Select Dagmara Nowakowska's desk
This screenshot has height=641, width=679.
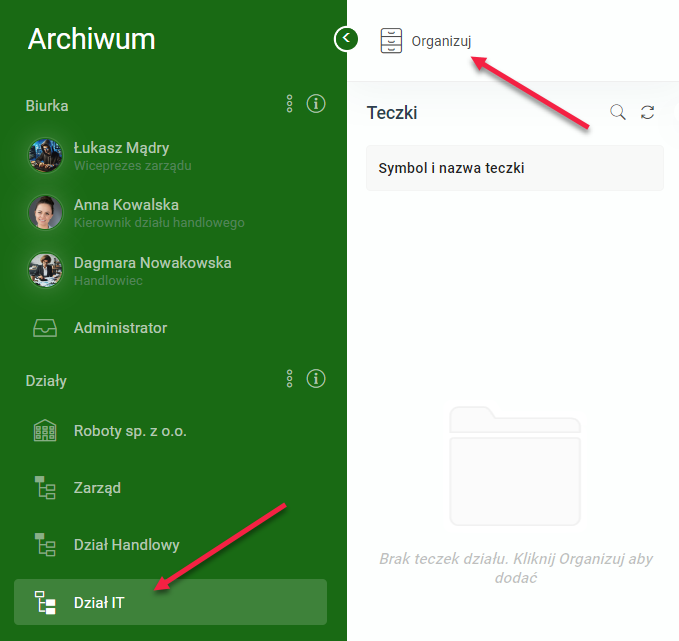pyautogui.click(x=170, y=271)
